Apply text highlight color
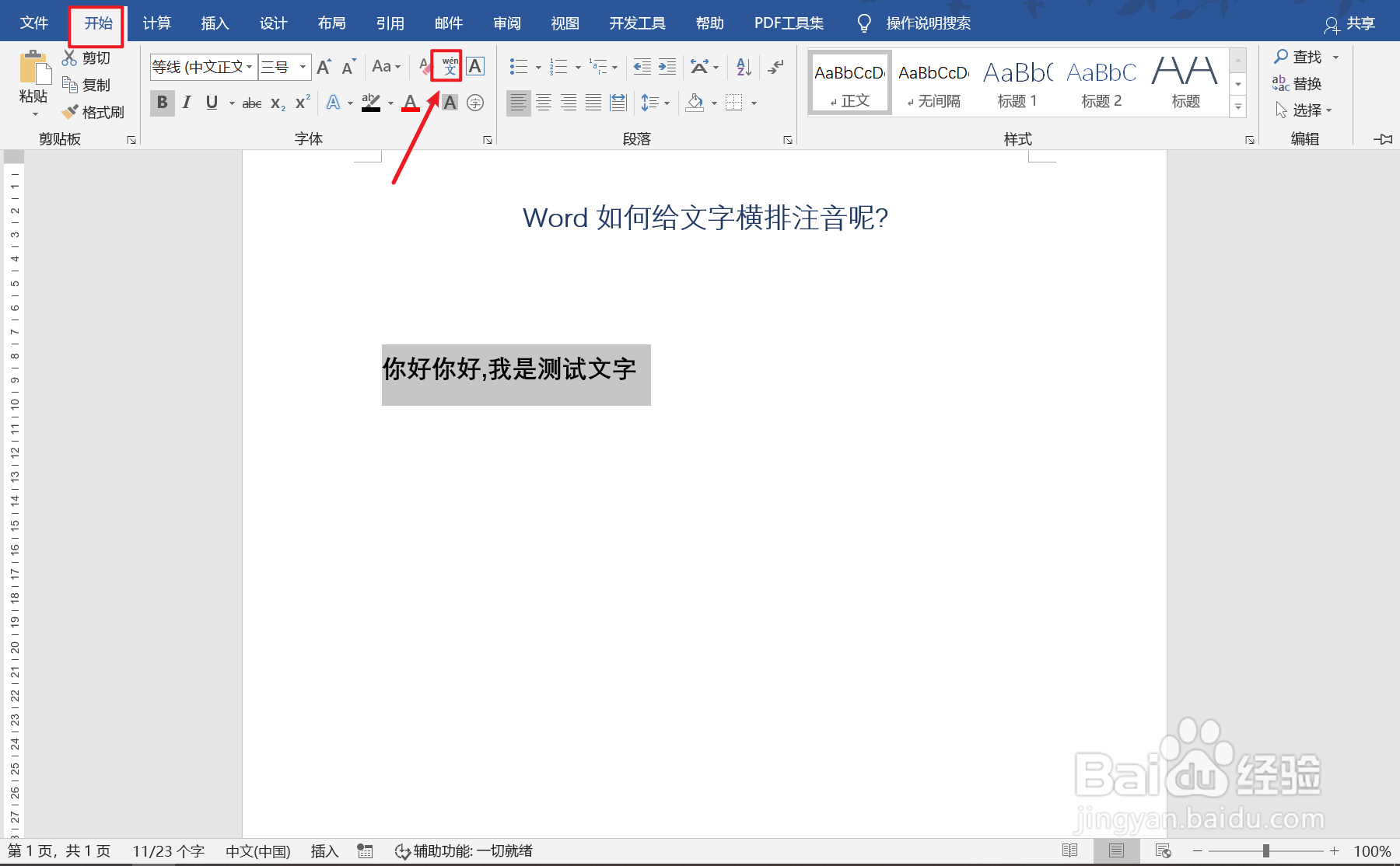The width and height of the screenshot is (1400, 866). point(371,103)
